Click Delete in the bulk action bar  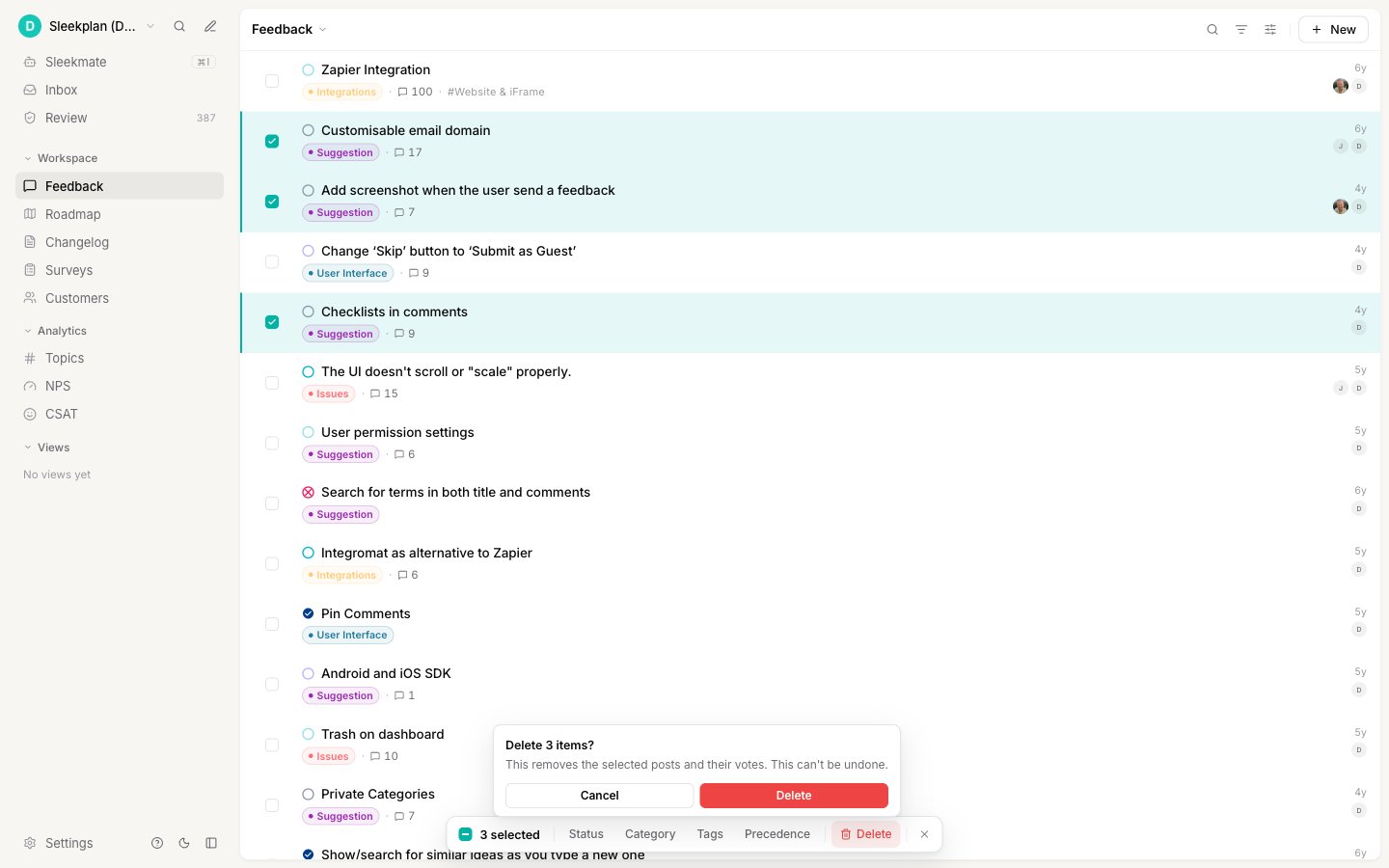866,834
